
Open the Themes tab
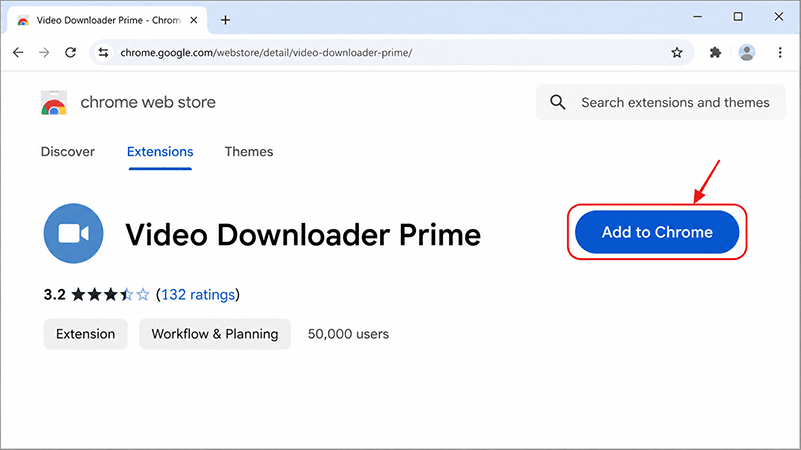point(249,152)
